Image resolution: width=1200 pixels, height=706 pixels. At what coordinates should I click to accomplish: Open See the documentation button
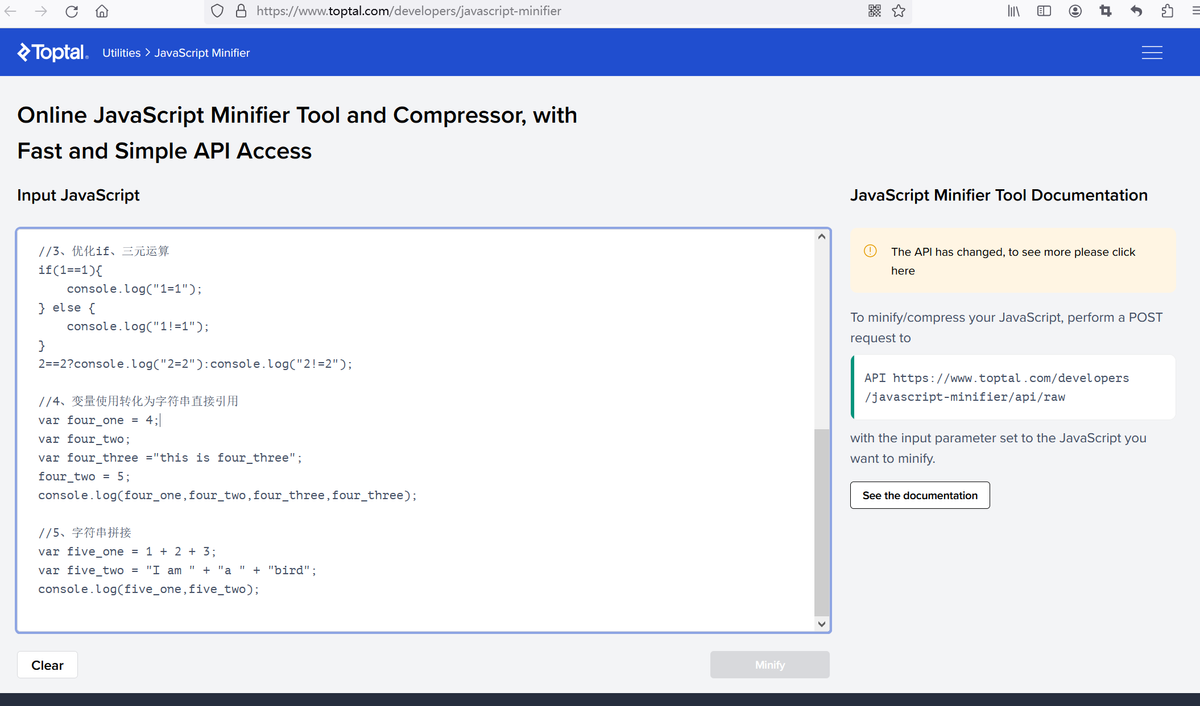tap(920, 495)
